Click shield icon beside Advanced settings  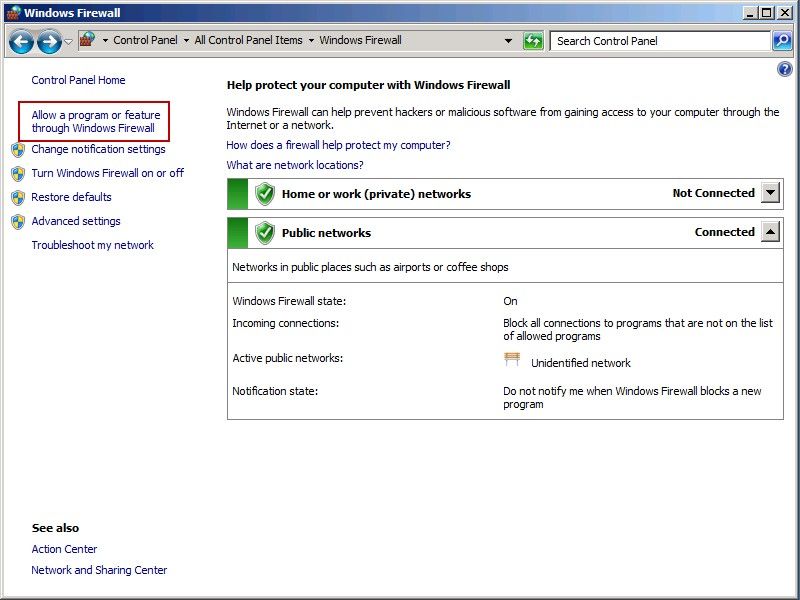(x=18, y=222)
